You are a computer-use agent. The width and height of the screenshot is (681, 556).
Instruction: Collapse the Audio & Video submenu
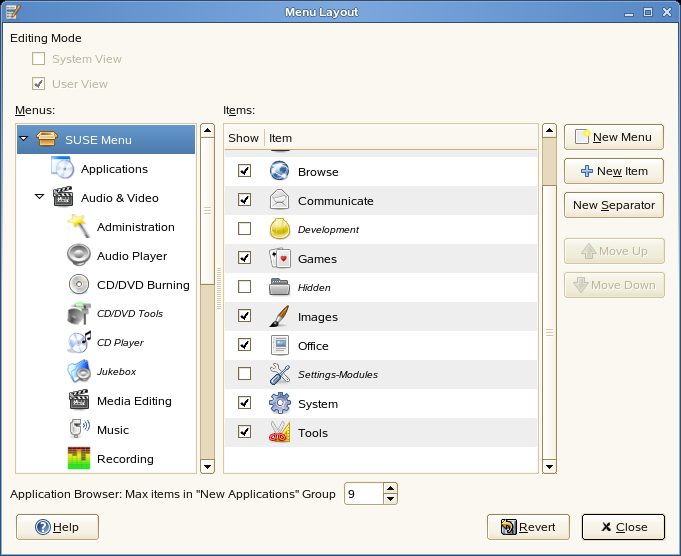[x=39, y=198]
